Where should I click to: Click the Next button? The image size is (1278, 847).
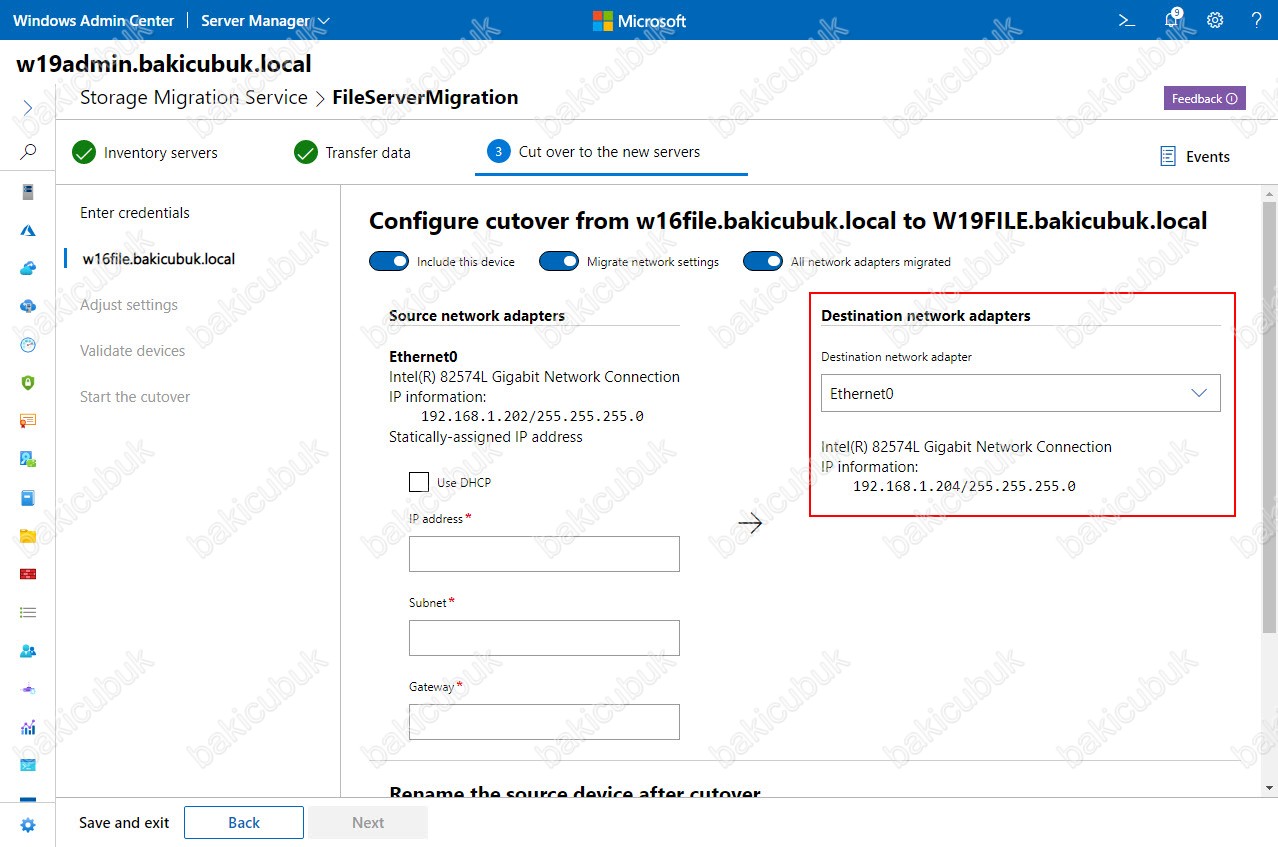pos(368,822)
